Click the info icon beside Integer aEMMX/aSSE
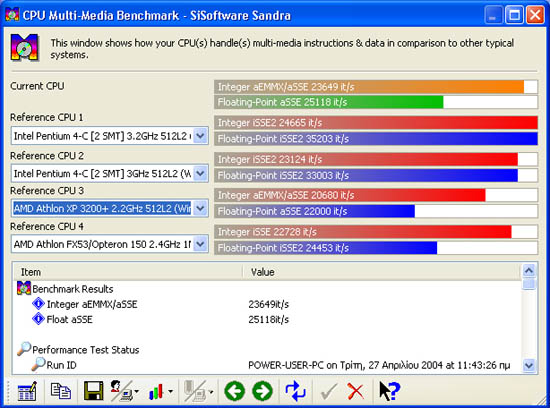The height and width of the screenshot is (408, 550). pyautogui.click(x=38, y=304)
